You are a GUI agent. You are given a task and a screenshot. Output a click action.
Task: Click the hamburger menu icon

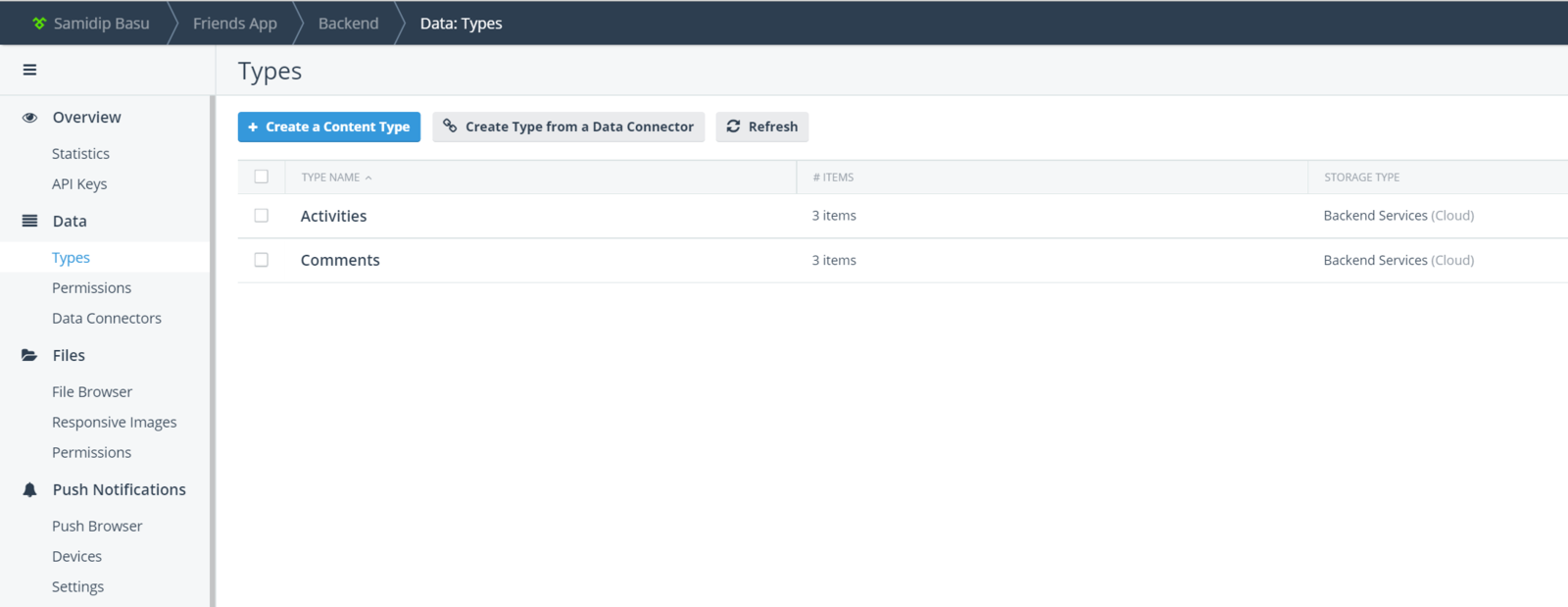click(29, 70)
